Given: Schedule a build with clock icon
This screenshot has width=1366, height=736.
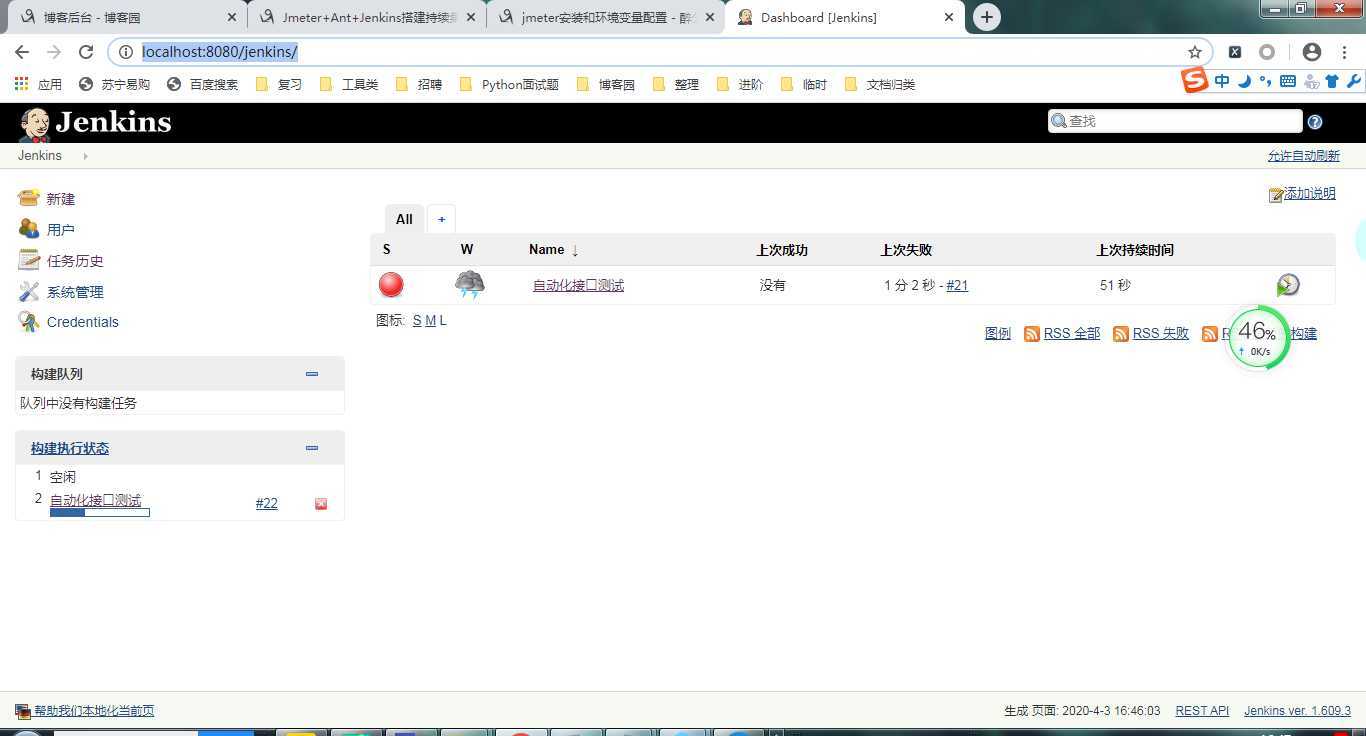Looking at the screenshot, I should coord(1288,285).
